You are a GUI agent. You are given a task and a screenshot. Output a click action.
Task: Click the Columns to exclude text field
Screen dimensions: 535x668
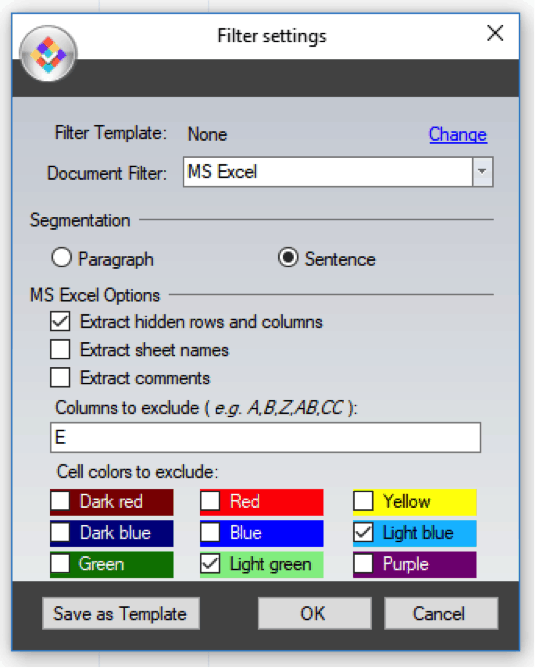[x=265, y=438]
